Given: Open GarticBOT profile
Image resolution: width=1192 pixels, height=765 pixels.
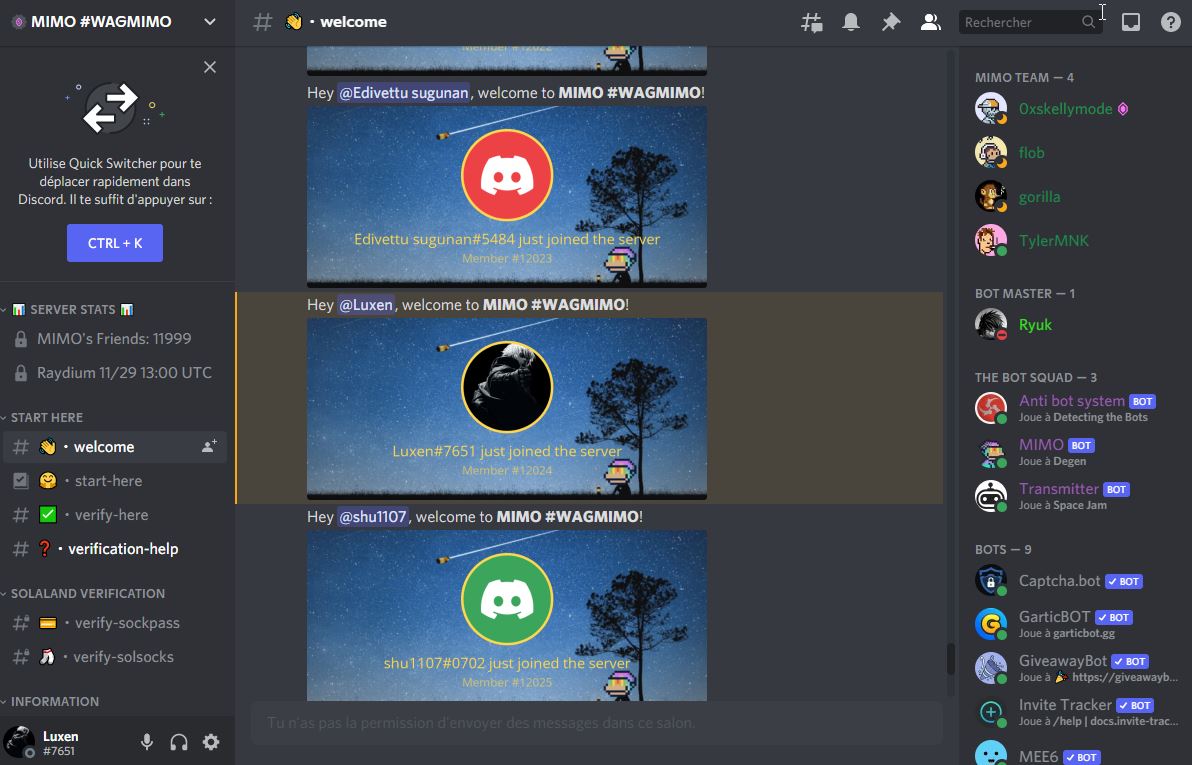Looking at the screenshot, I should pyautogui.click(x=1074, y=624).
